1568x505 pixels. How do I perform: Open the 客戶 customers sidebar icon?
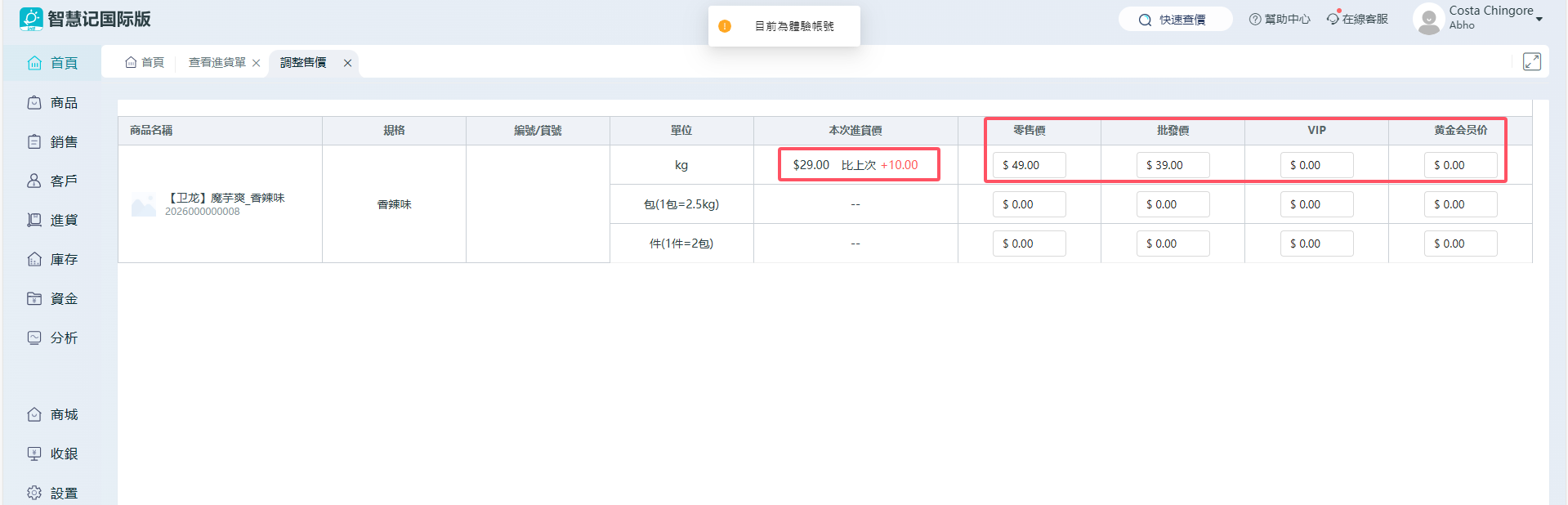(x=34, y=181)
